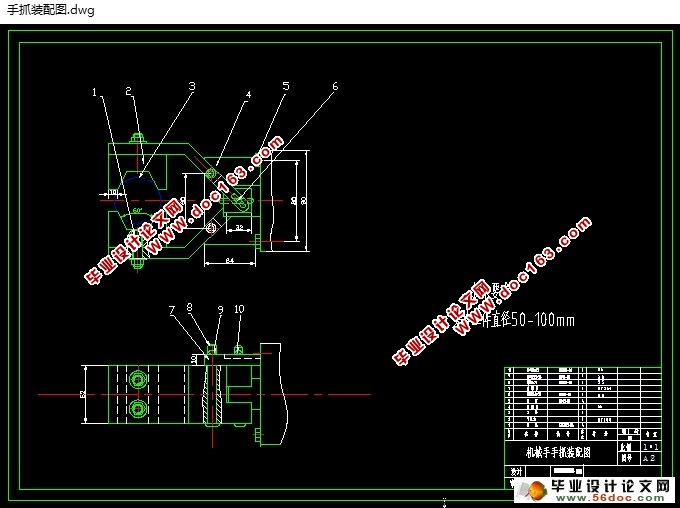Select part callout number 9
This screenshot has width=680, height=508.
pos(220,310)
